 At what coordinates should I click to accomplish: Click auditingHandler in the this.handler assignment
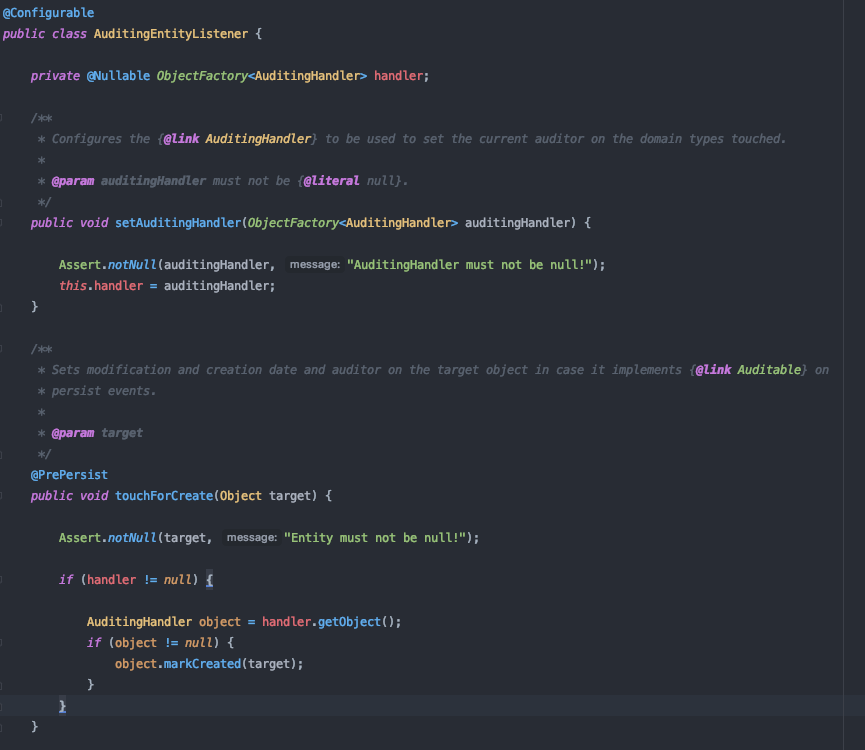click(216, 286)
